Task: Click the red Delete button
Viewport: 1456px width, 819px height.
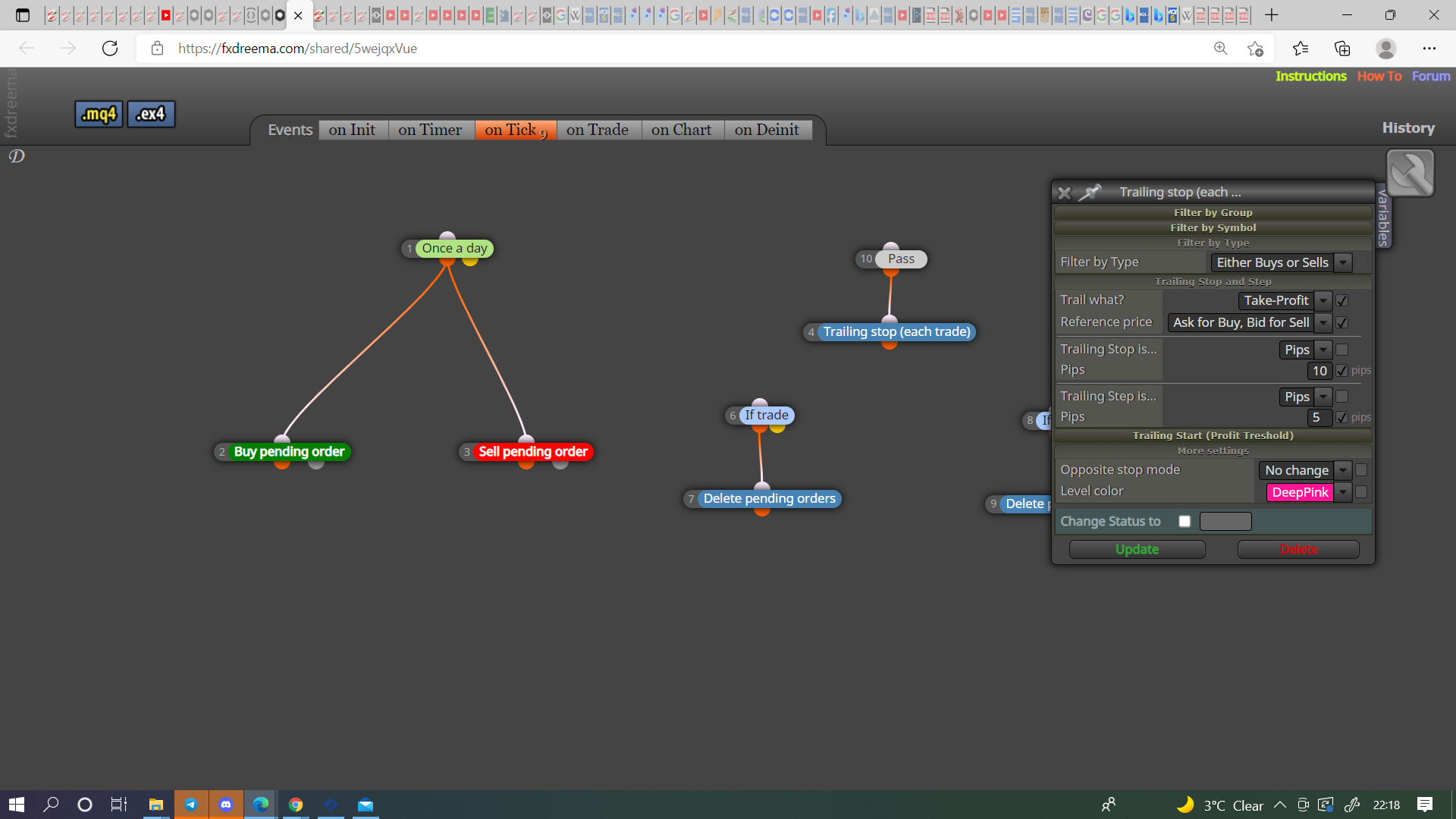Action: click(x=1298, y=549)
